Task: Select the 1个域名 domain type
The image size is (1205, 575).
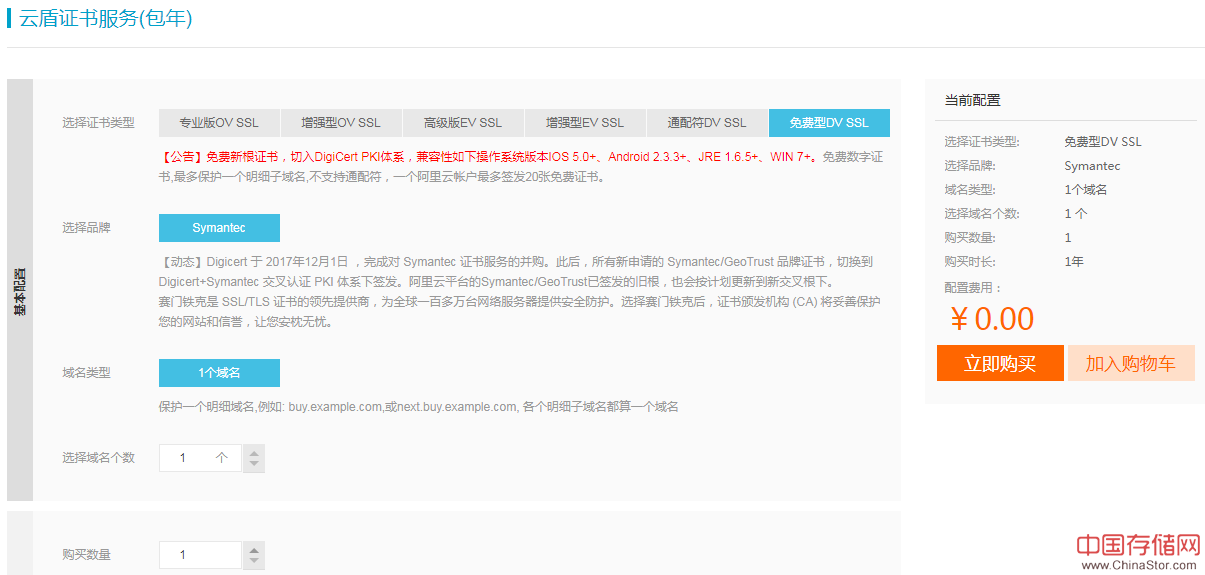Action: 219,373
